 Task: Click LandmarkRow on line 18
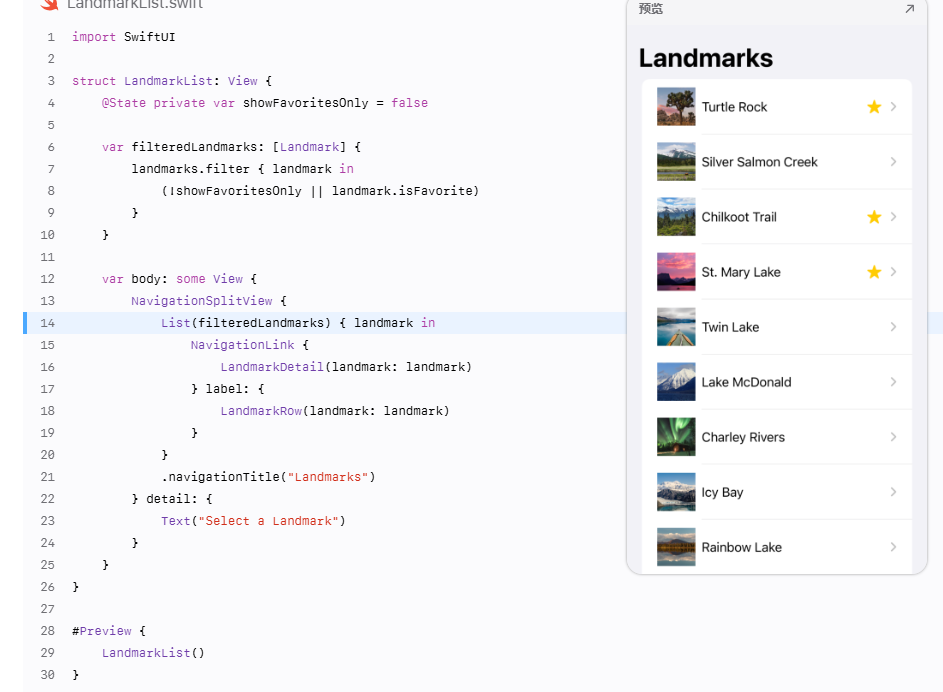tap(261, 411)
